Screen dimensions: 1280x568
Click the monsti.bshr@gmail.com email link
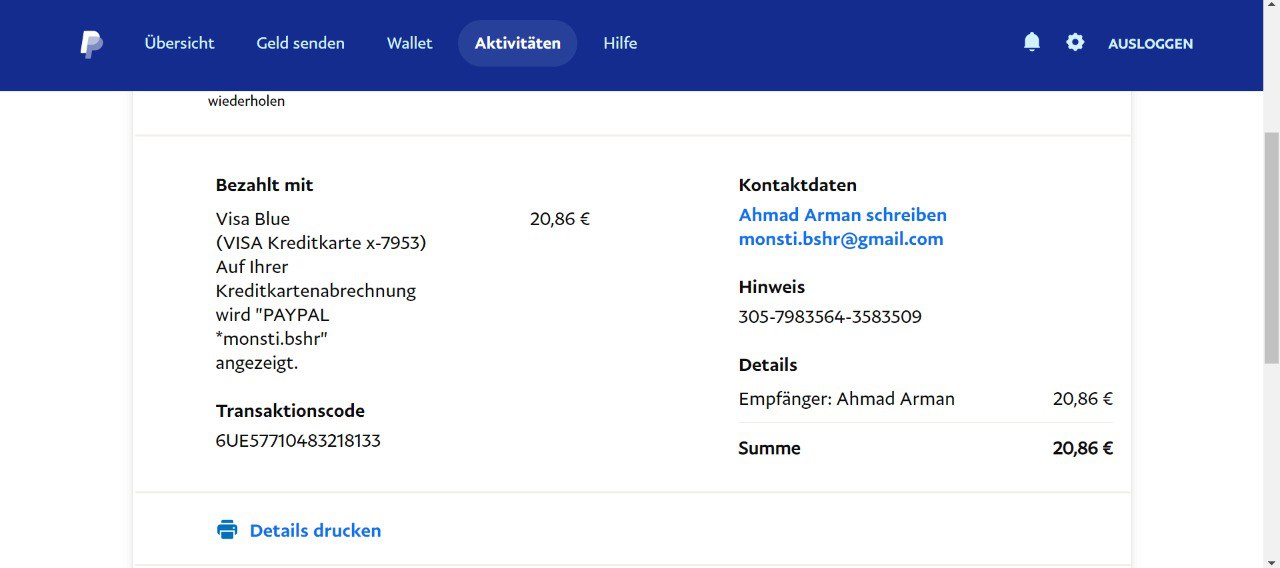tap(841, 239)
